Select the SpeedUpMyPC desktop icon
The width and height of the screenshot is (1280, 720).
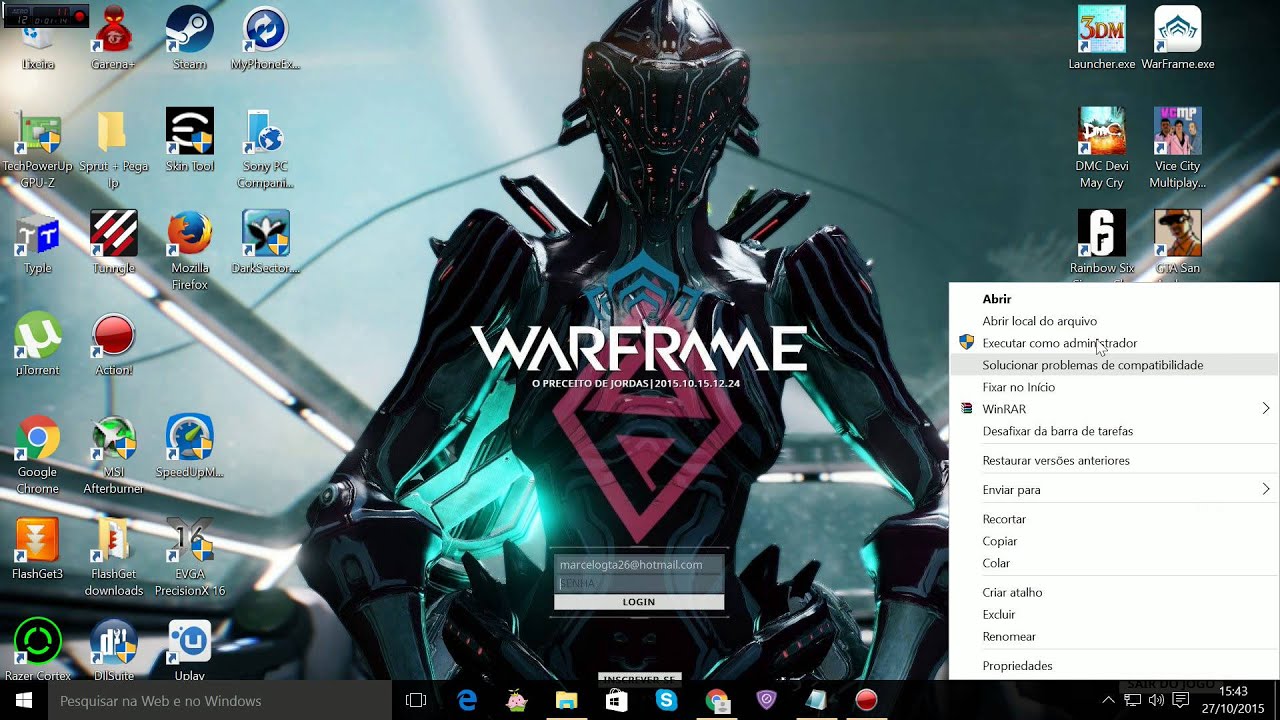tap(189, 446)
